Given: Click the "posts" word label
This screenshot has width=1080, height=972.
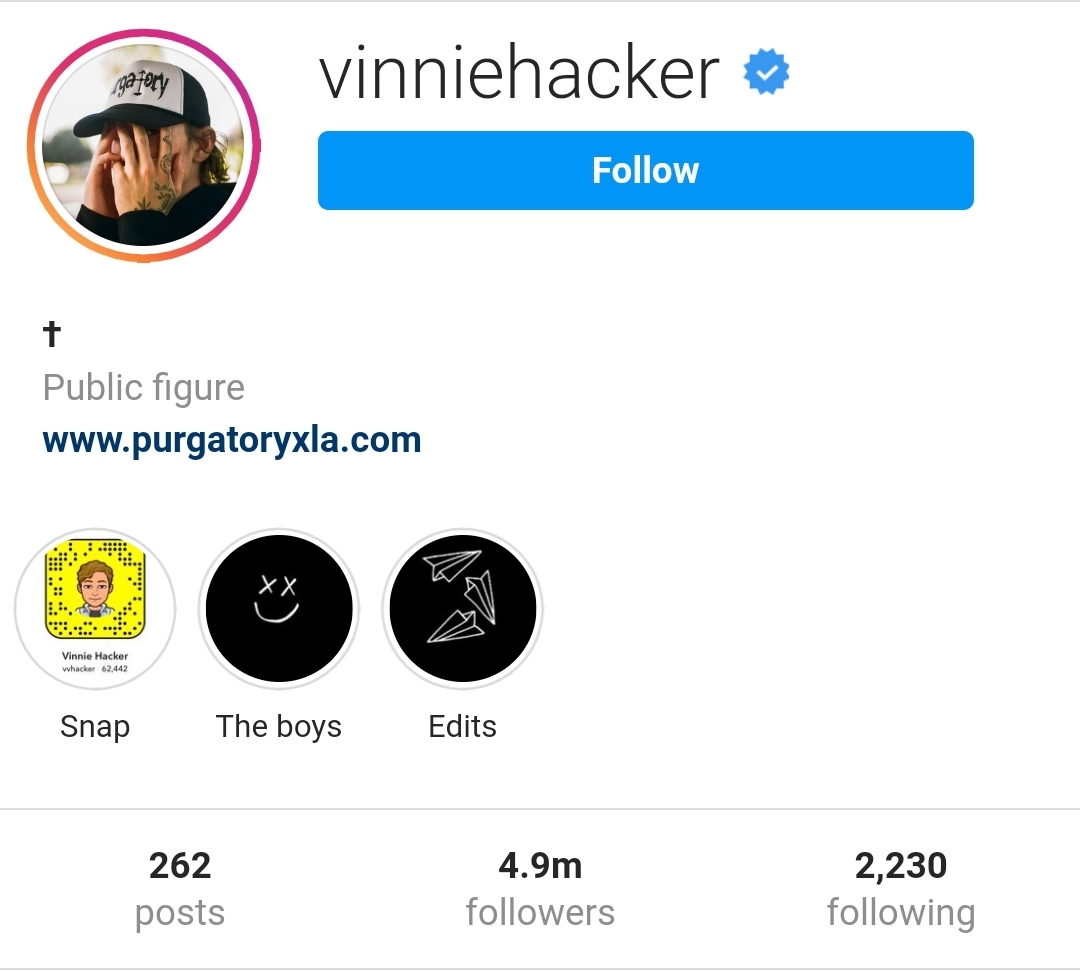Looking at the screenshot, I should 180,913.
